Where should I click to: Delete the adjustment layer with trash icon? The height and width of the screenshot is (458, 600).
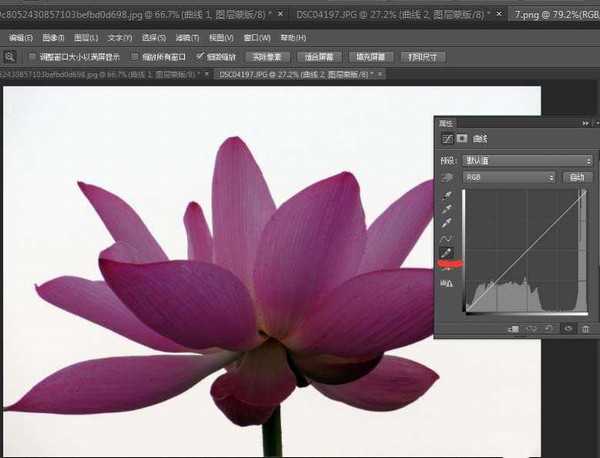[585, 328]
